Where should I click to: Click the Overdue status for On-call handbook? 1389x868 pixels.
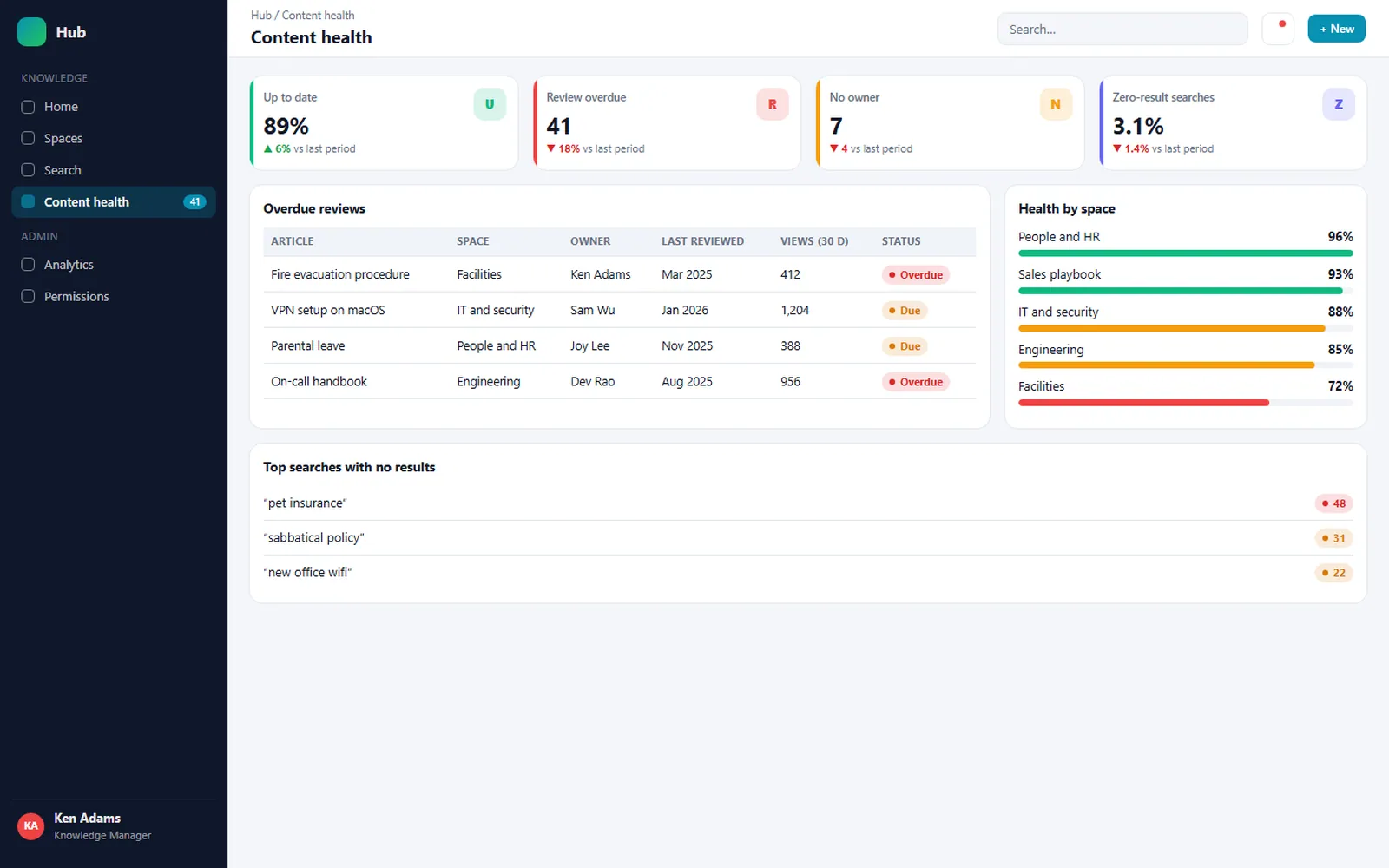click(x=916, y=382)
